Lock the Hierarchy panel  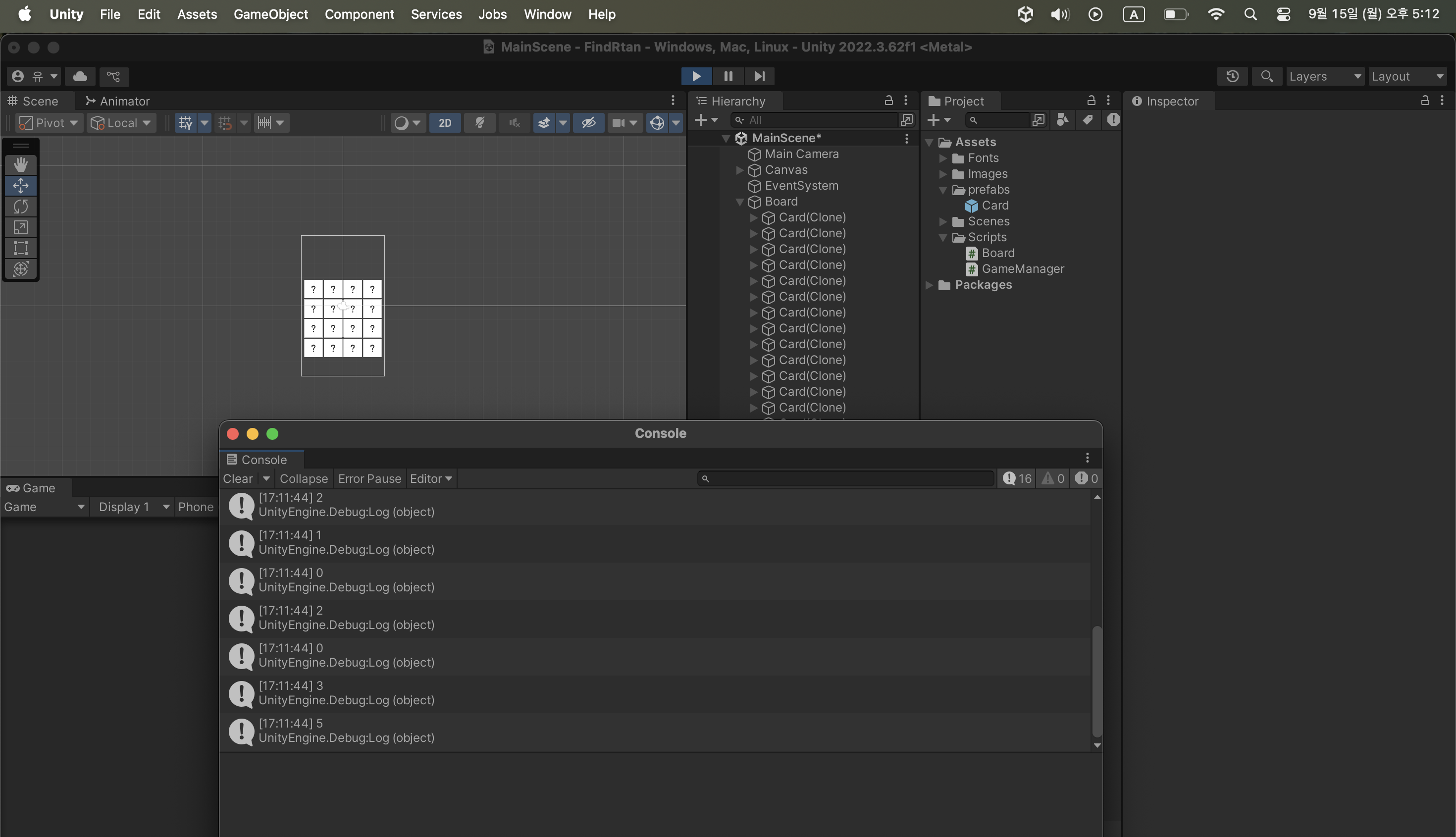coord(888,101)
